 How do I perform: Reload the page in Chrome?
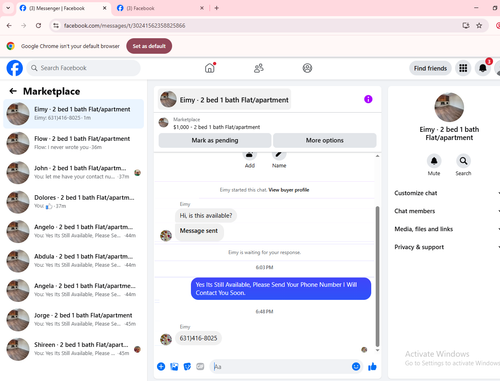pos(39,25)
